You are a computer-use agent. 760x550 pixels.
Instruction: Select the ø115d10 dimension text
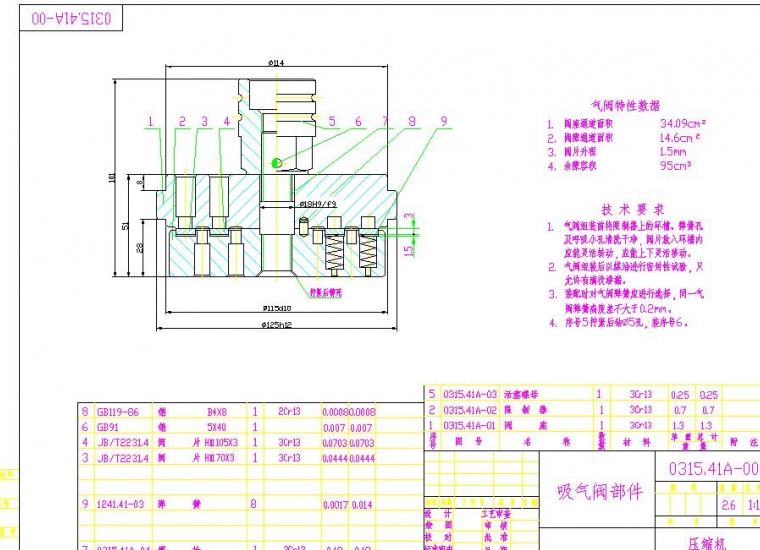click(x=277, y=308)
